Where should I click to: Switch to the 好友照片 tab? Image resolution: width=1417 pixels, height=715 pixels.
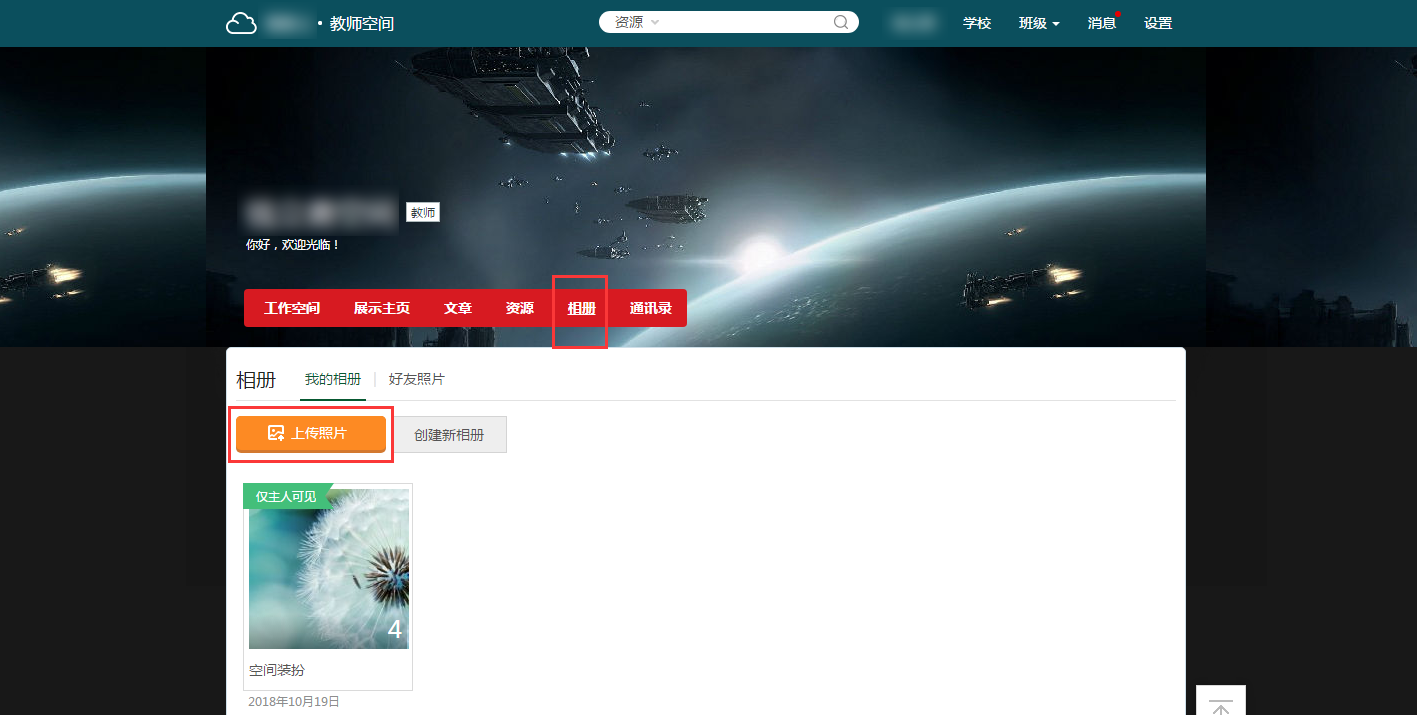point(417,380)
